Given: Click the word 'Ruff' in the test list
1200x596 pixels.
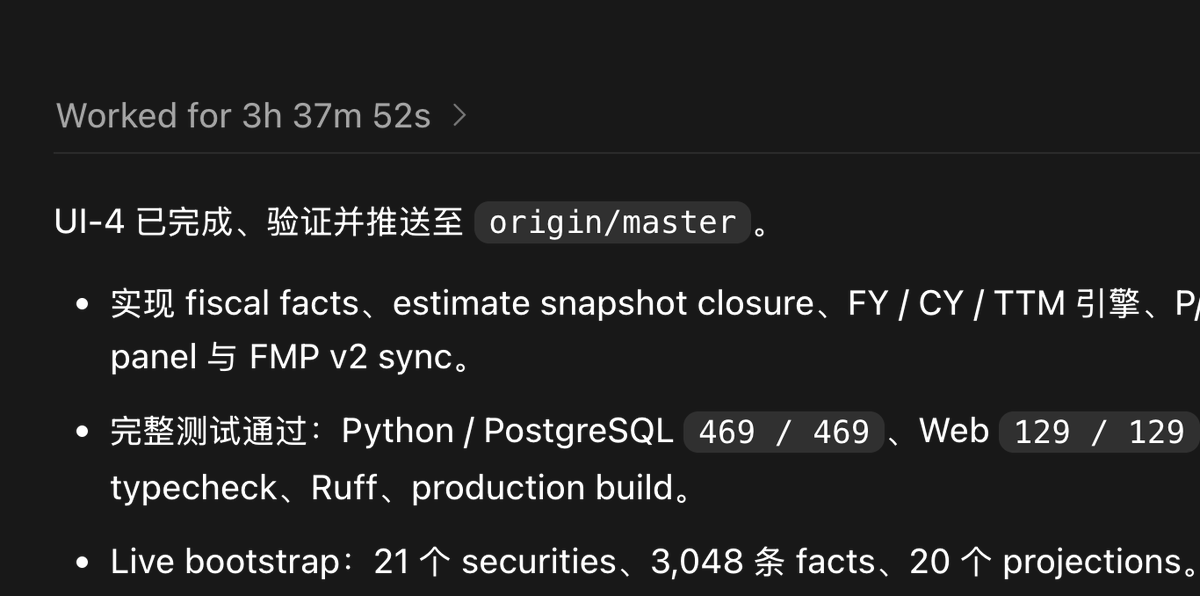Looking at the screenshot, I should (344, 488).
